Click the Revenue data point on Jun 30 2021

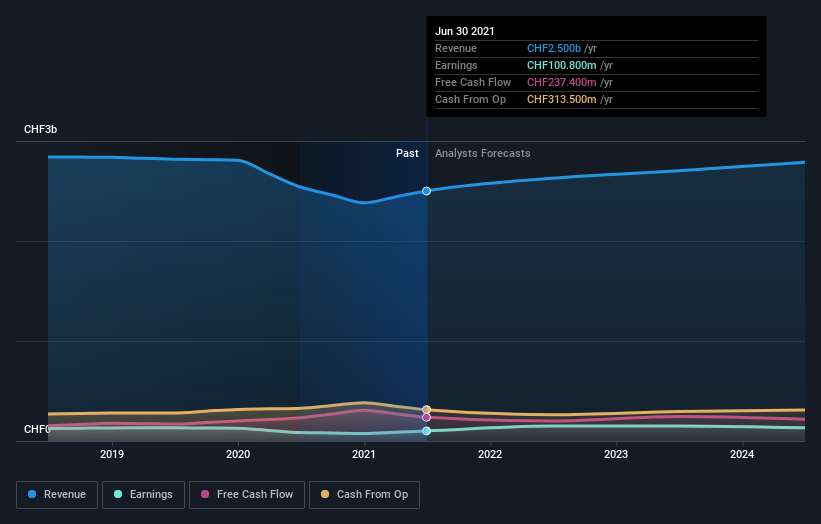pyautogui.click(x=427, y=191)
